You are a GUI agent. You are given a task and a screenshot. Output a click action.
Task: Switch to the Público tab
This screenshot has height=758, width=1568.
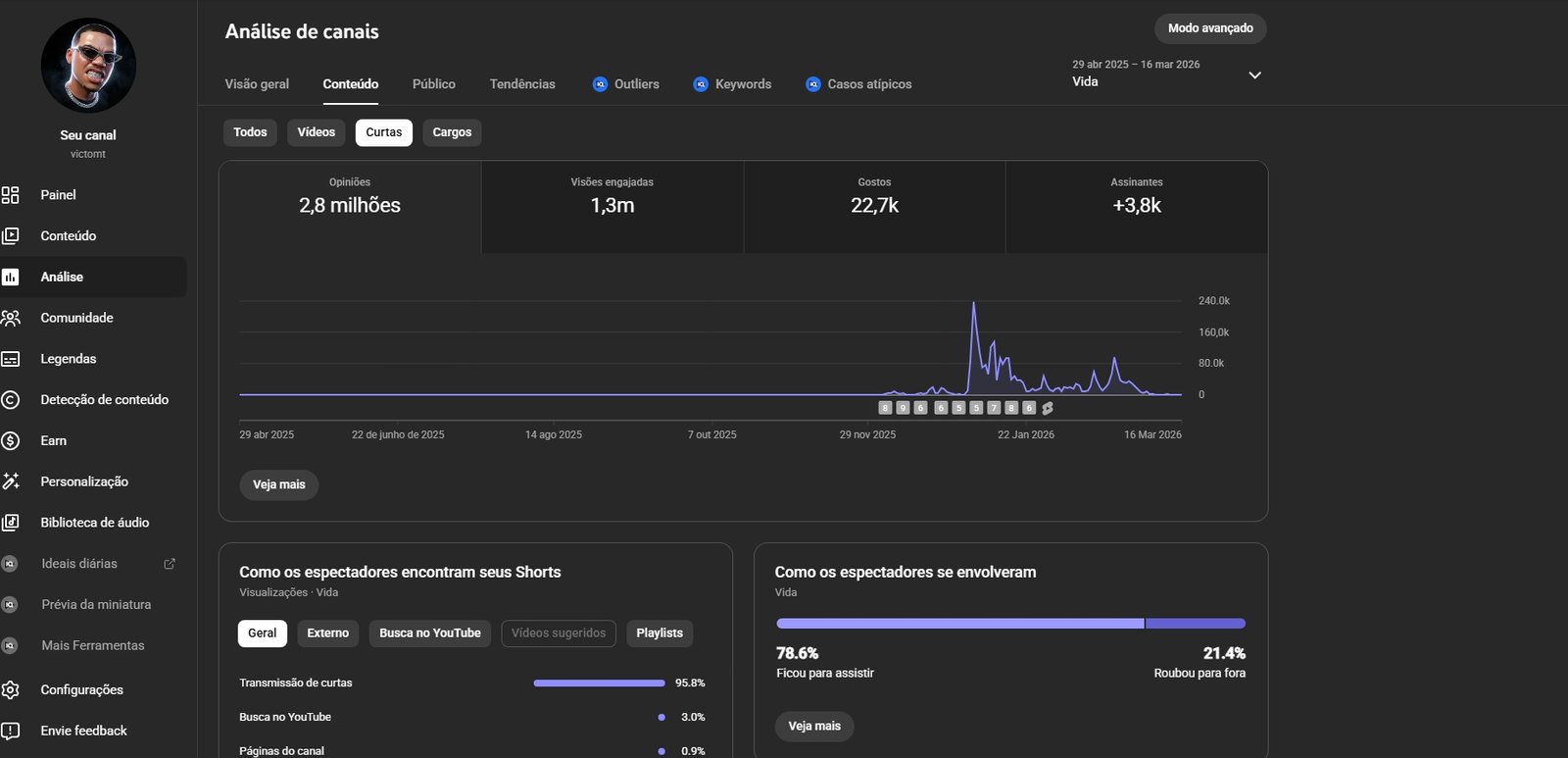(433, 84)
